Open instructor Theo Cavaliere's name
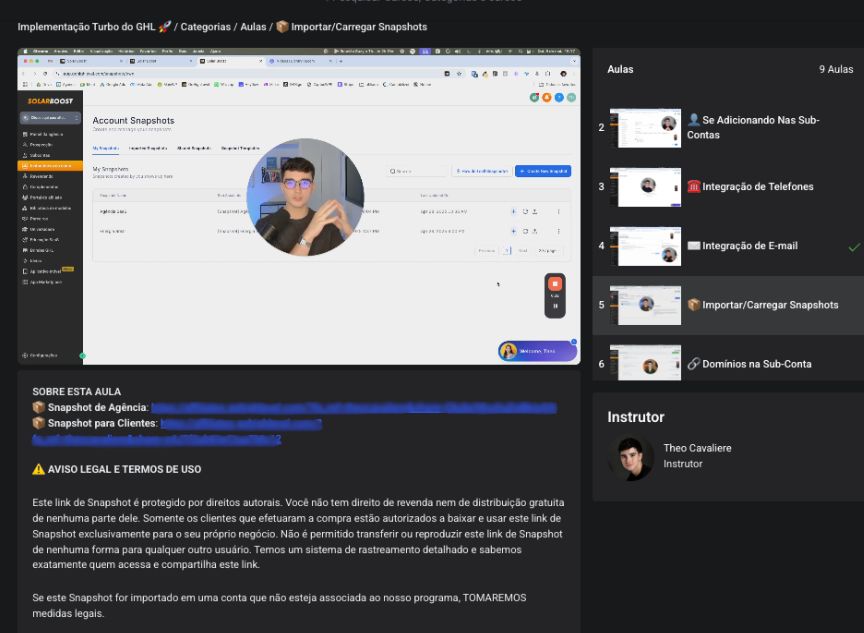This screenshot has height=633, width=864. pyautogui.click(x=697, y=448)
